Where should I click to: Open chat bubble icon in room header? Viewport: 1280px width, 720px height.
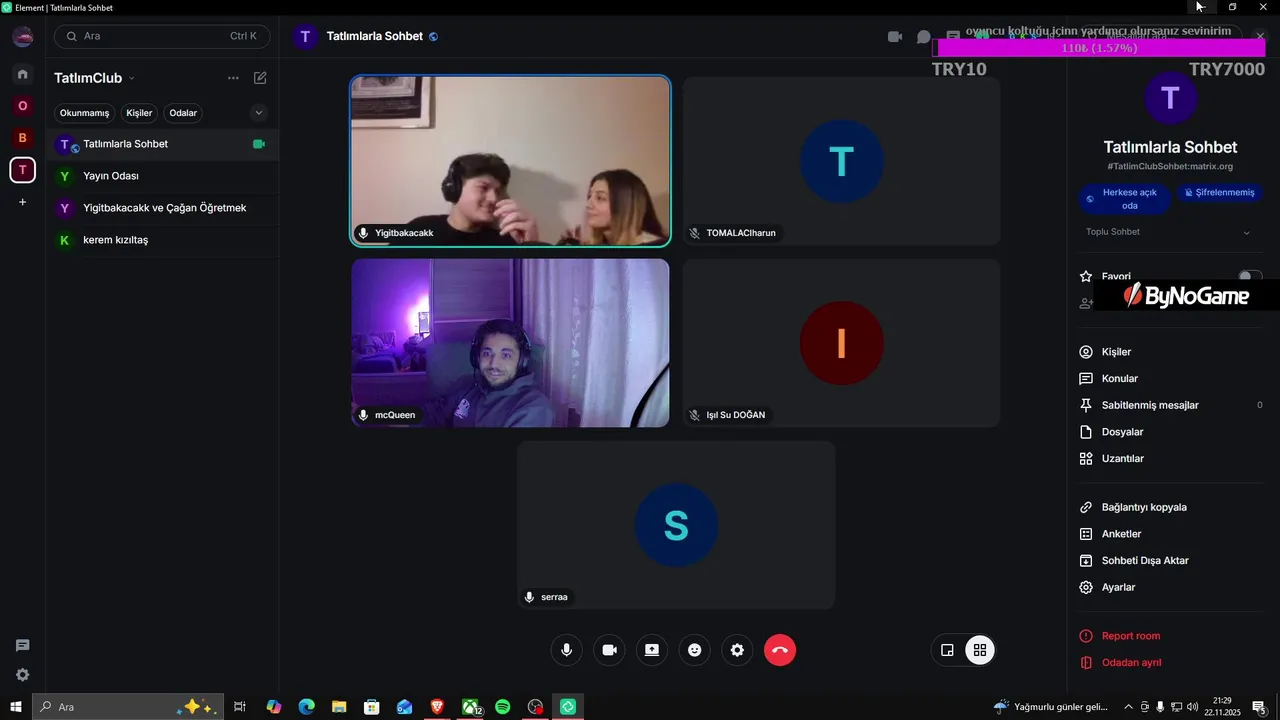[923, 37]
